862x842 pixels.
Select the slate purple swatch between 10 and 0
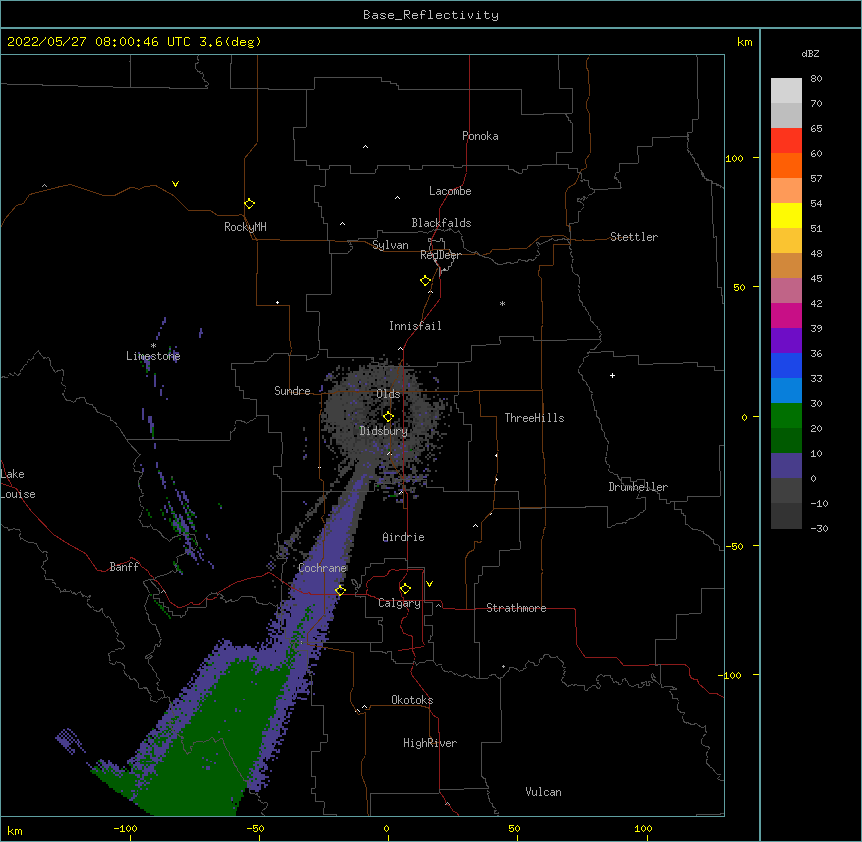coord(786,466)
